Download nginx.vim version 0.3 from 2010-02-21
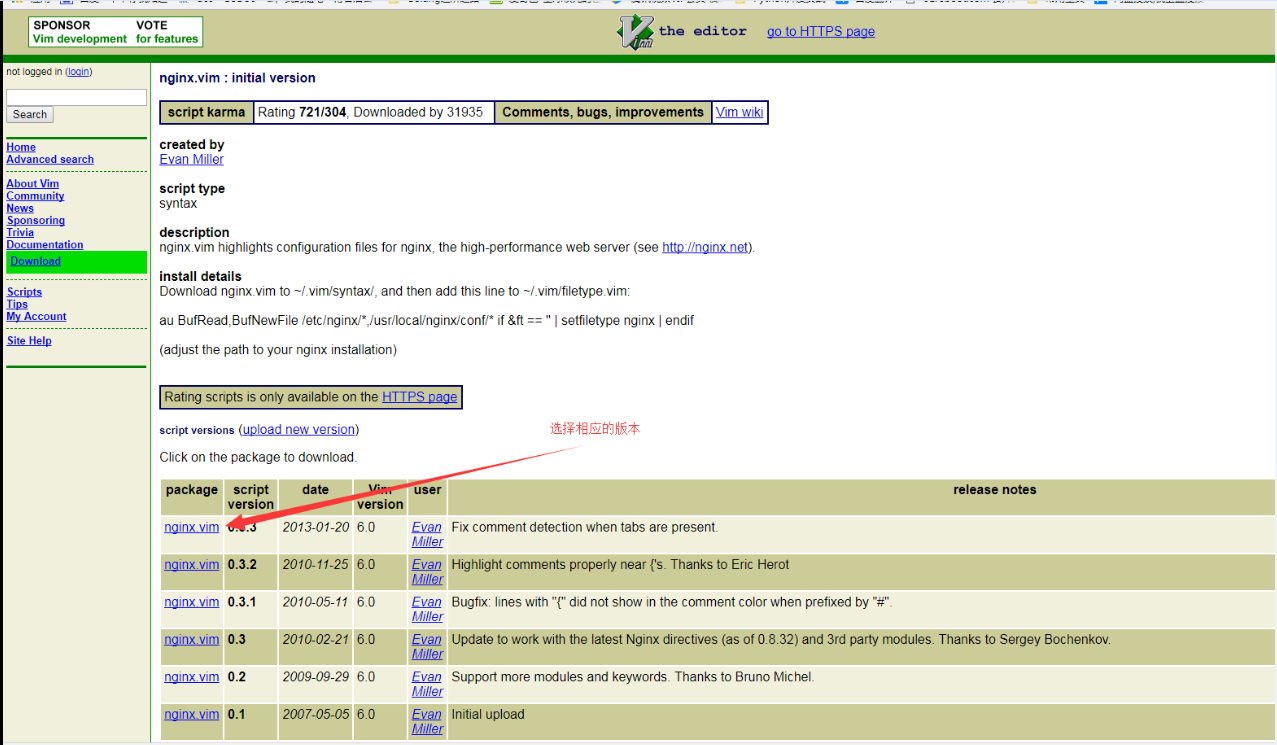This screenshot has width=1277, height=745. 191,640
